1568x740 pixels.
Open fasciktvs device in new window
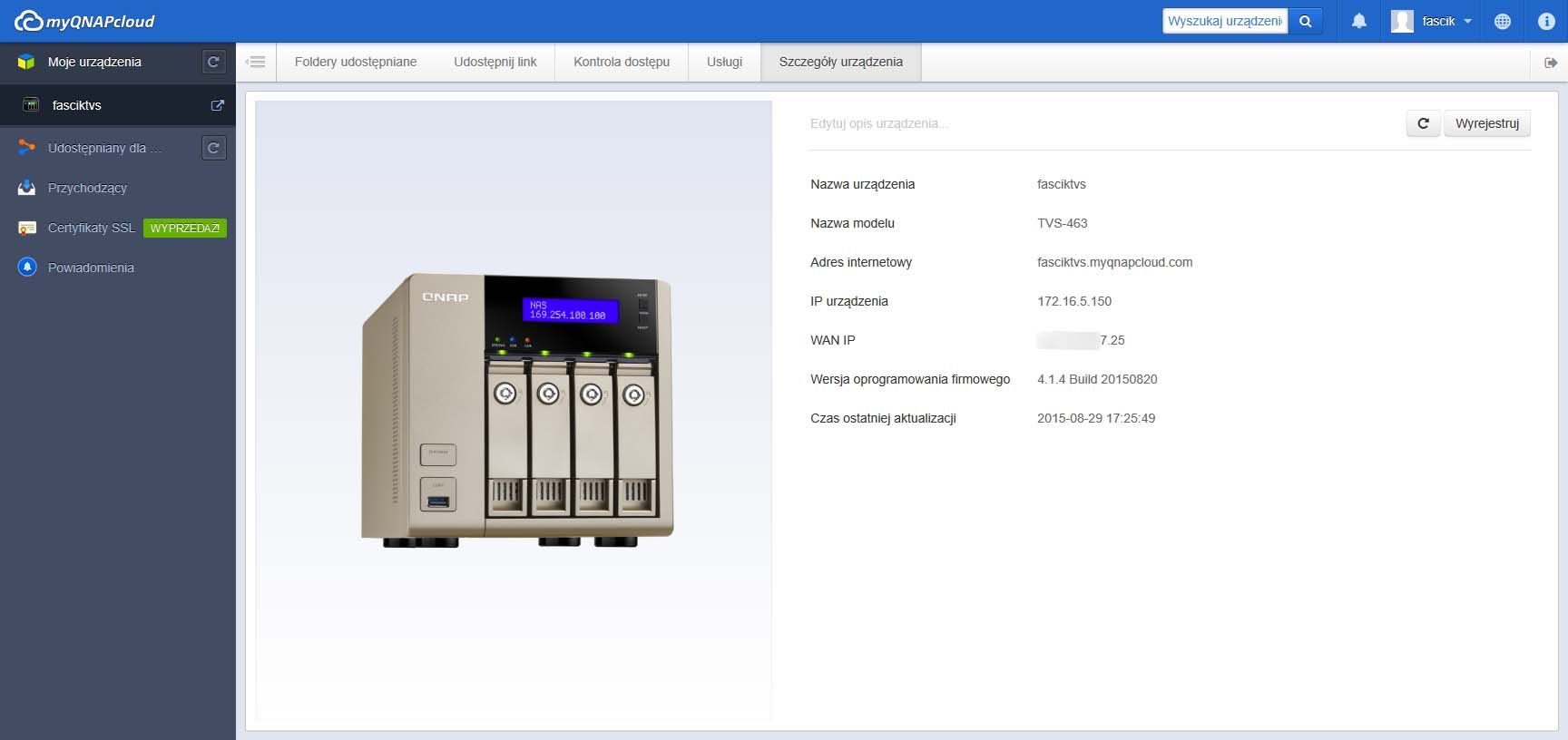click(218, 105)
